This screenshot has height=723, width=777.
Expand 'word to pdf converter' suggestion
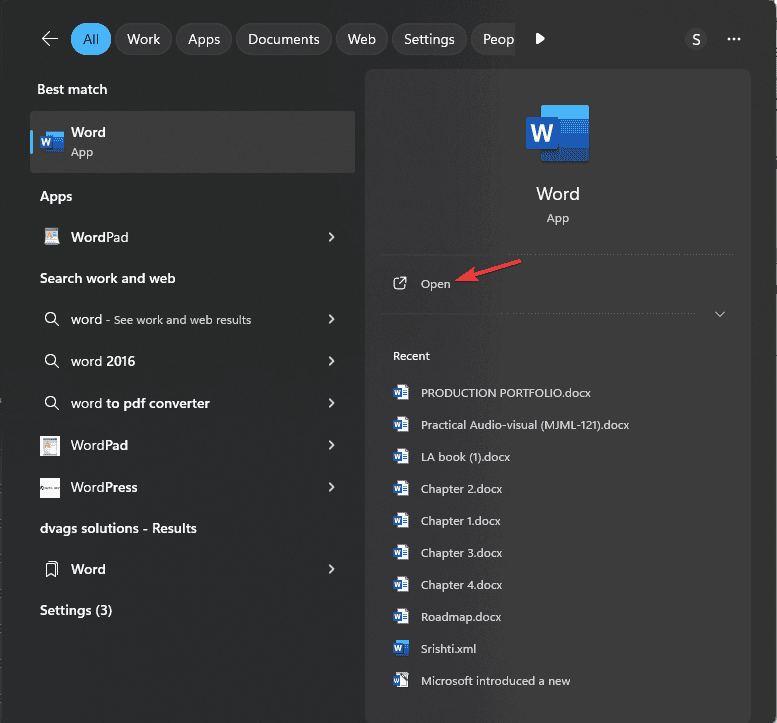point(331,403)
